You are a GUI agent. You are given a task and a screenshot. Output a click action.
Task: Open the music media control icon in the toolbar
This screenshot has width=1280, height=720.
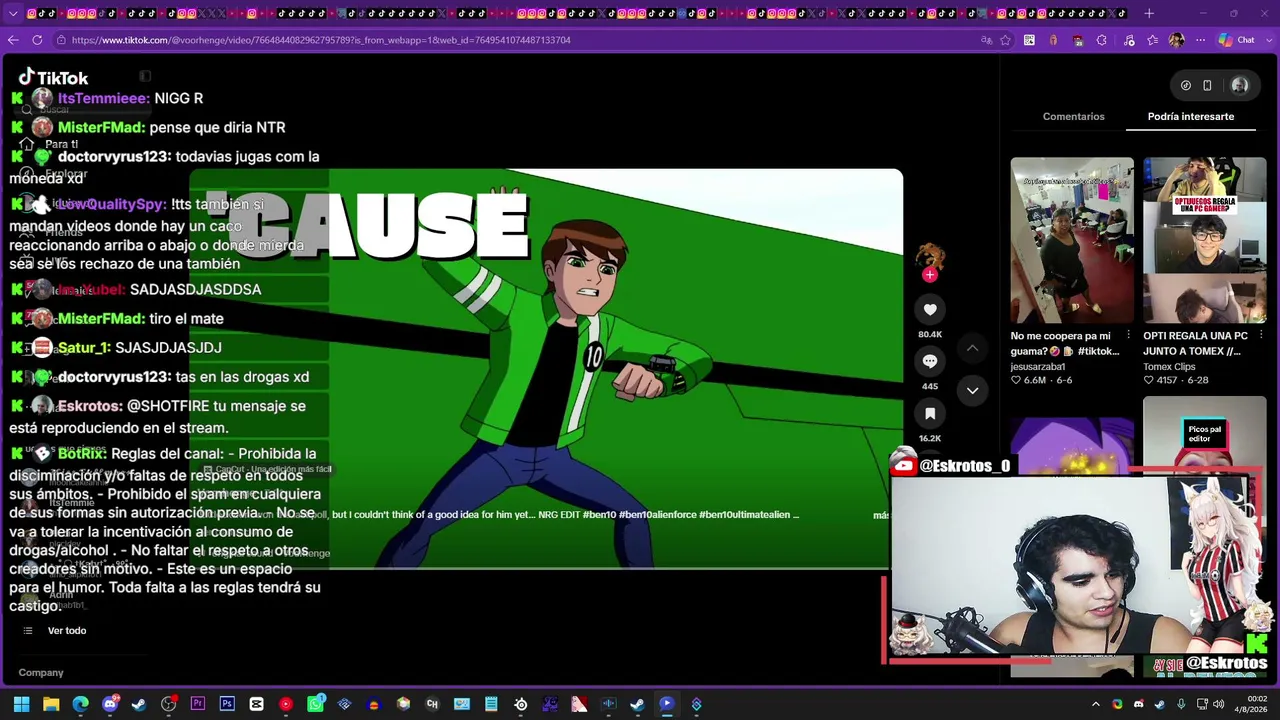[1129, 40]
